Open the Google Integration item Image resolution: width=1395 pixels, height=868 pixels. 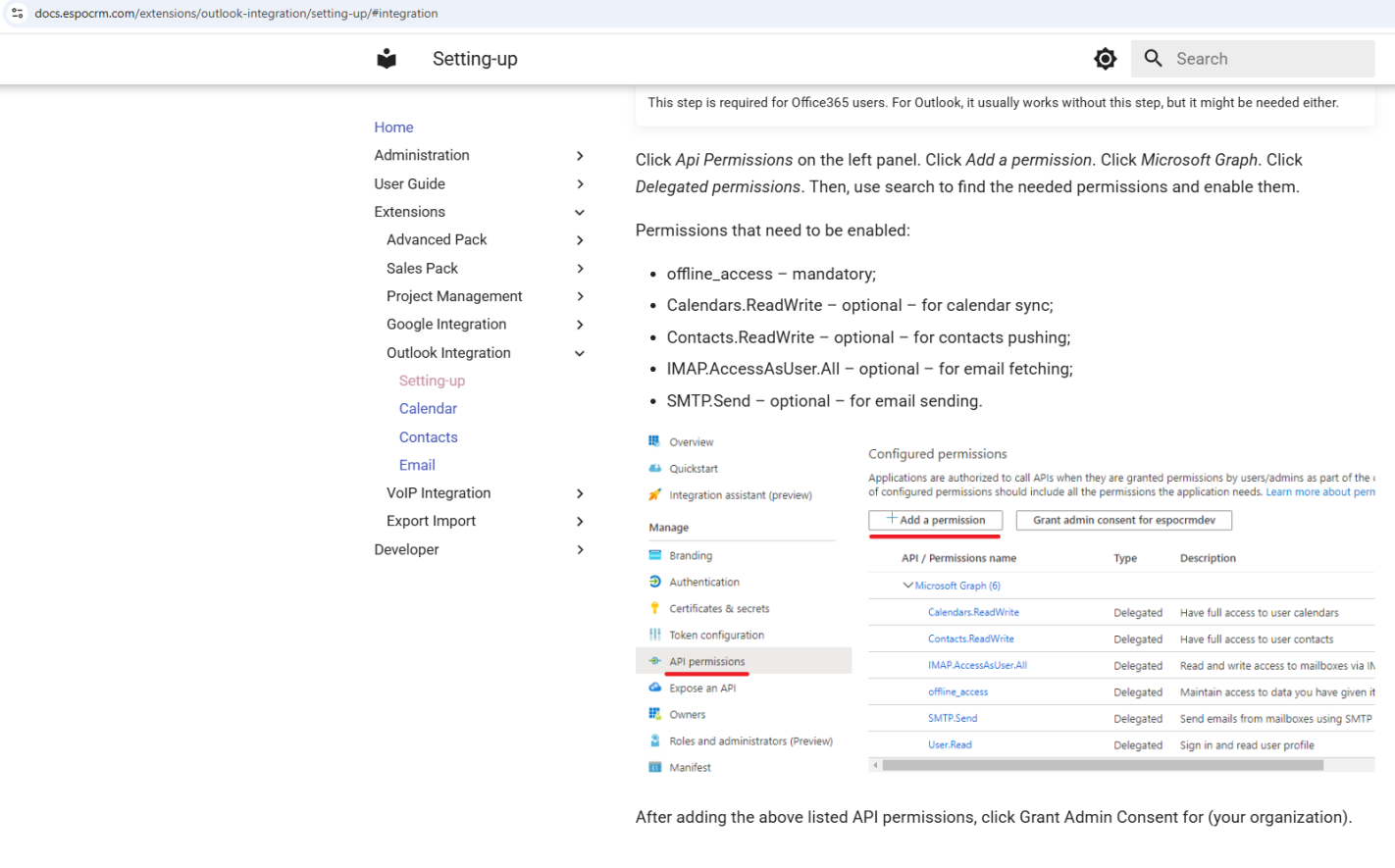(446, 324)
